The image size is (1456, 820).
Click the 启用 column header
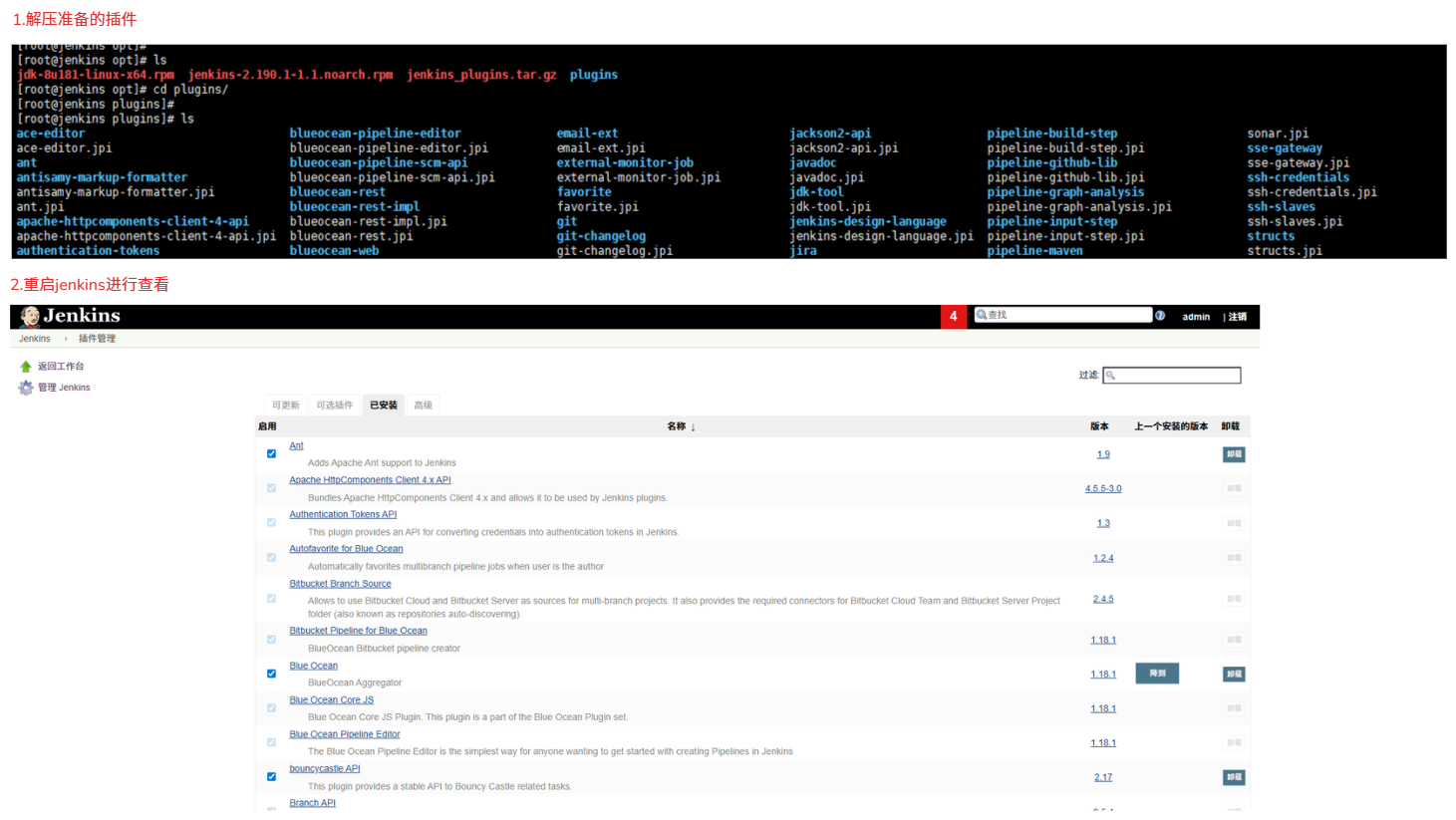coord(267,426)
